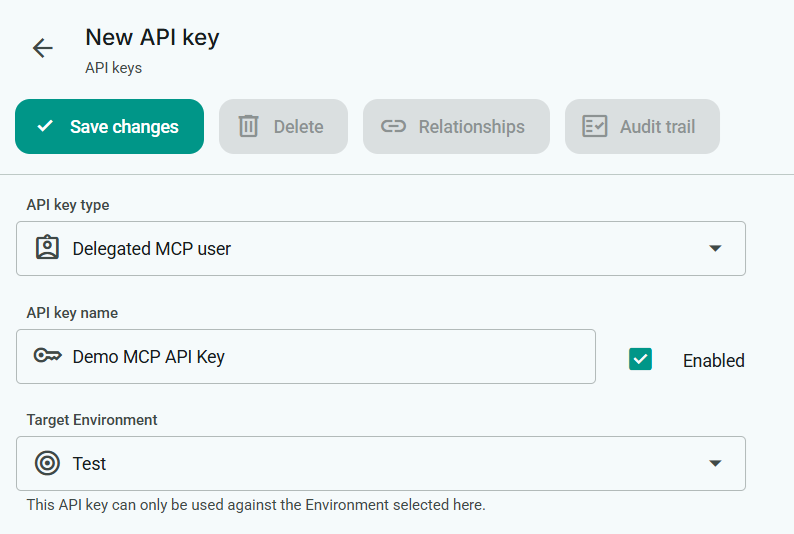This screenshot has height=534, width=794.
Task: Click the back arrow icon
Action: 42,48
